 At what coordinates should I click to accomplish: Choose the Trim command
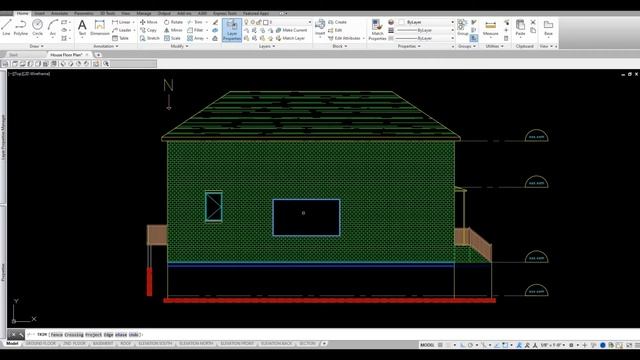196,22
